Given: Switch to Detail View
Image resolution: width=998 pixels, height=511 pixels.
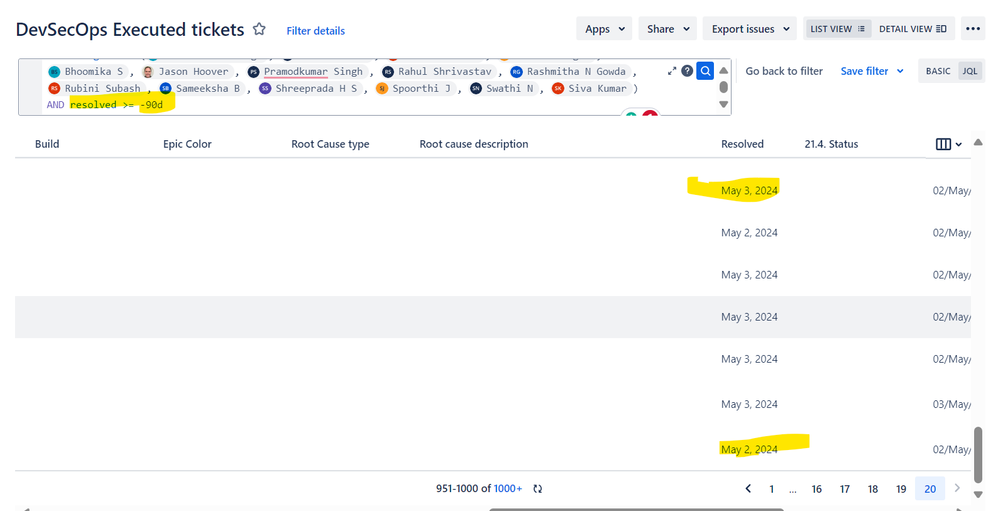Looking at the screenshot, I should tap(913, 29).
